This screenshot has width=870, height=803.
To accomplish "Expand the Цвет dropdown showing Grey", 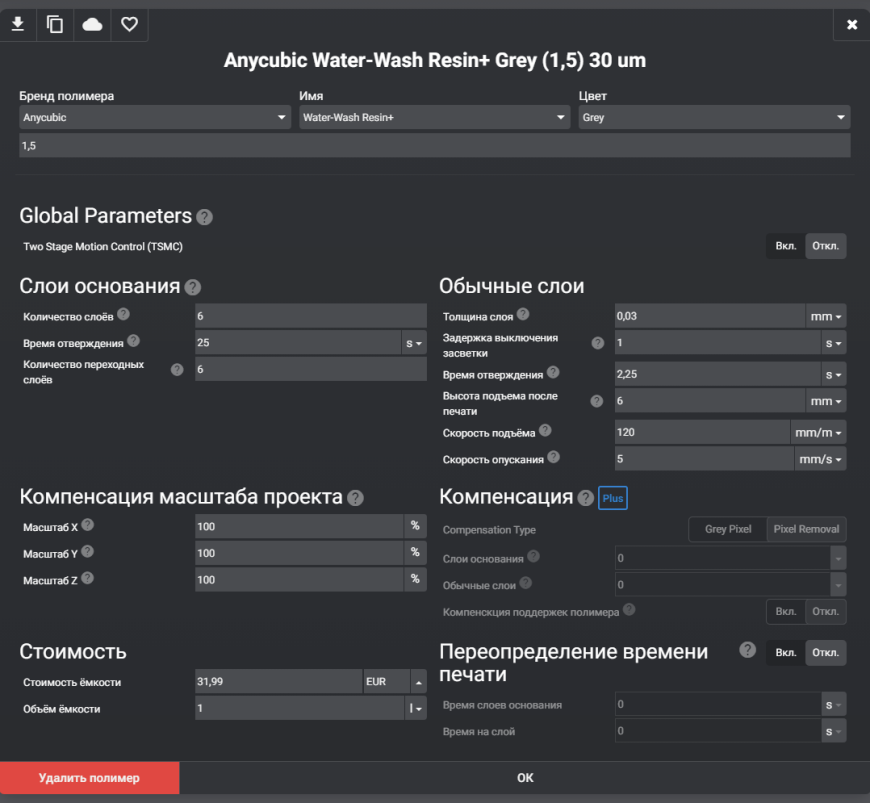I will pyautogui.click(x=714, y=118).
